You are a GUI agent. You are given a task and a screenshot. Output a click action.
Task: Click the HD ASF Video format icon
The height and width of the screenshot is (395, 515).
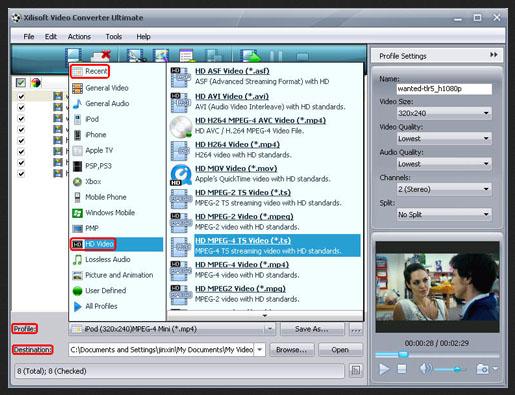coord(180,77)
